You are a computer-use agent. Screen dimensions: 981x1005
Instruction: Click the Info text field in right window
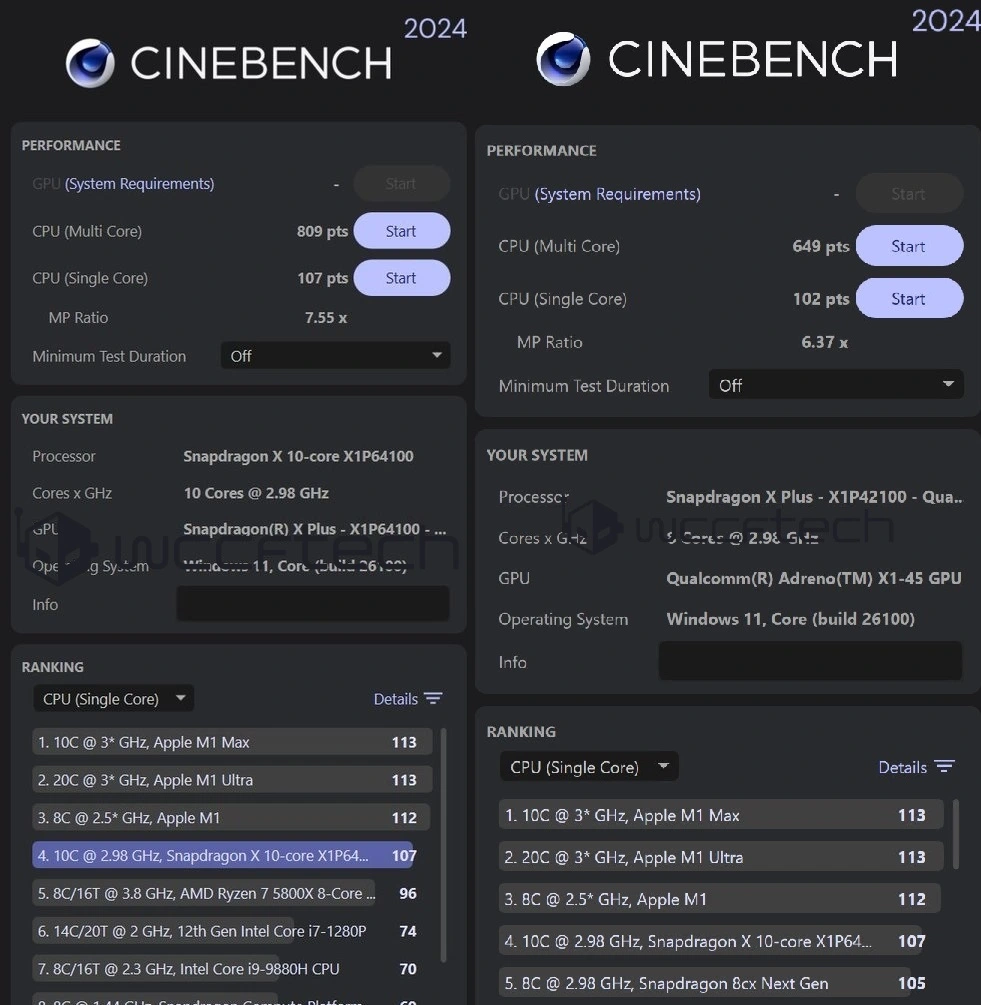coord(809,662)
